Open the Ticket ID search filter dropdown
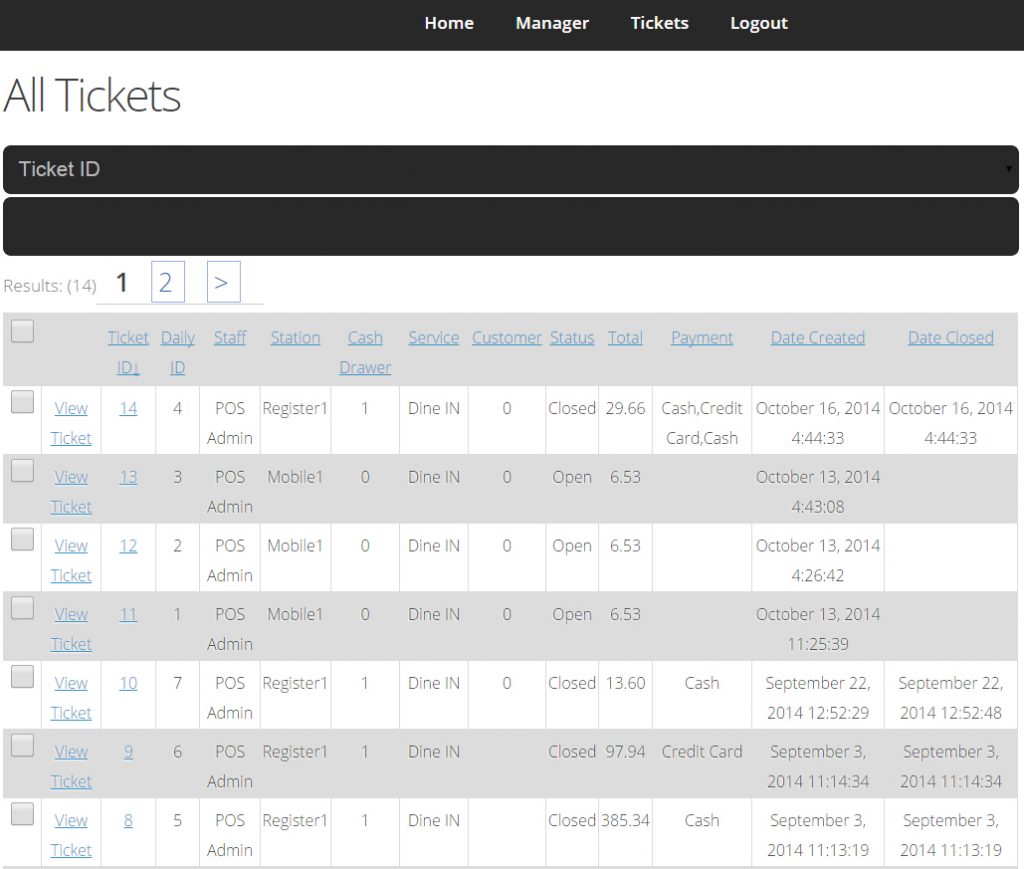 point(511,169)
